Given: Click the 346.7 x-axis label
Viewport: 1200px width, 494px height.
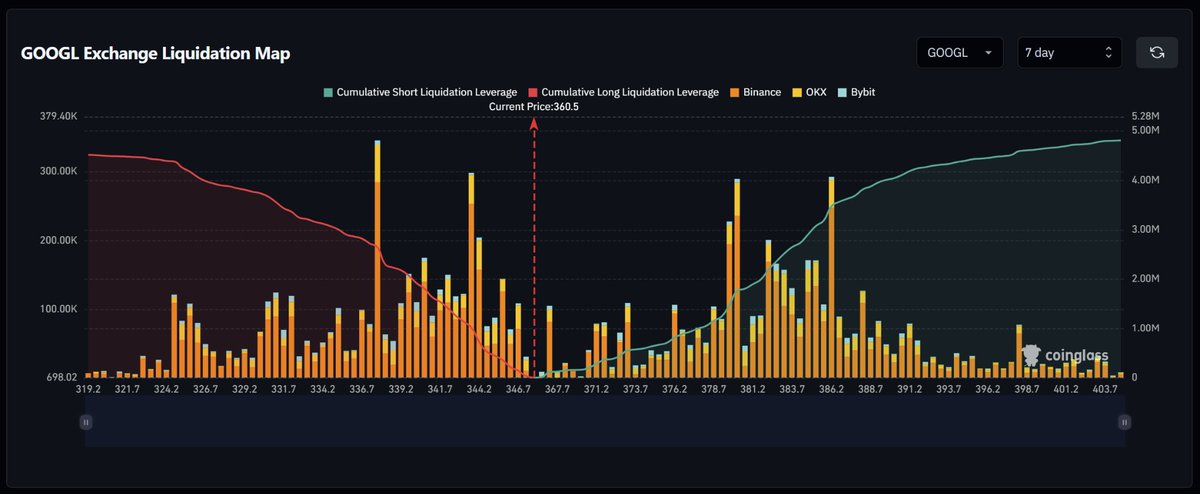Looking at the screenshot, I should (x=518, y=389).
